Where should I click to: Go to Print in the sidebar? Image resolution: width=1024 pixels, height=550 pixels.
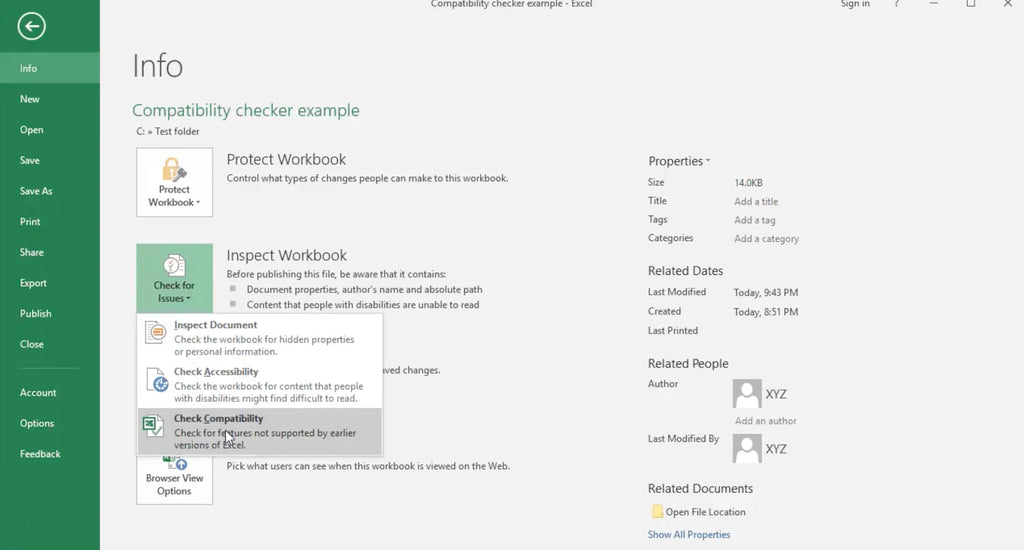[x=30, y=222]
